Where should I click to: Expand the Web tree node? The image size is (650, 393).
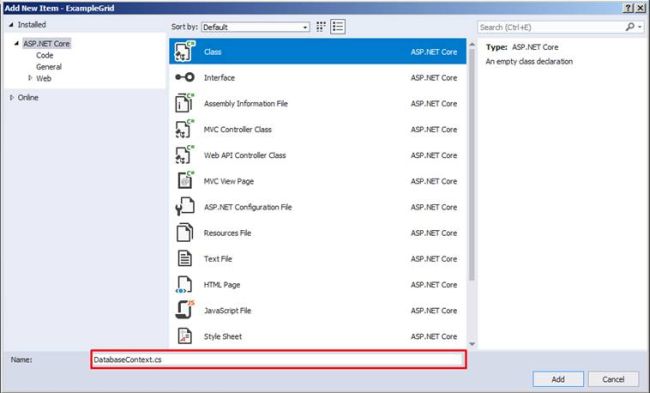(x=30, y=78)
